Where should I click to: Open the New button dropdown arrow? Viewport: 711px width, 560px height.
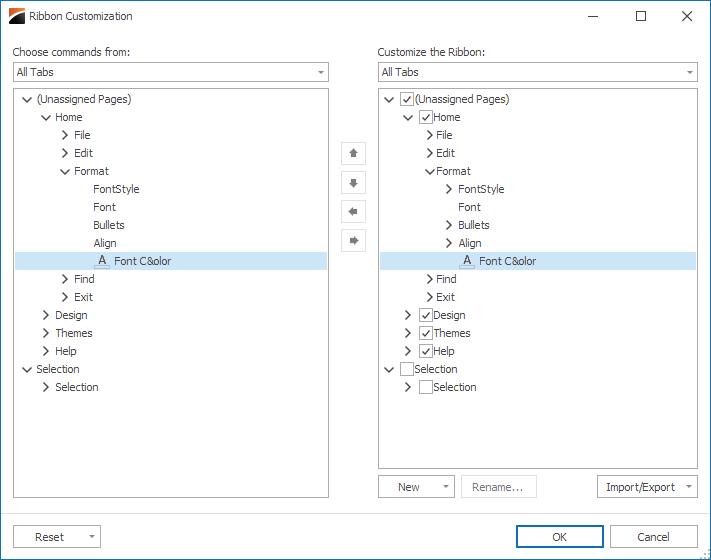pyautogui.click(x=446, y=487)
